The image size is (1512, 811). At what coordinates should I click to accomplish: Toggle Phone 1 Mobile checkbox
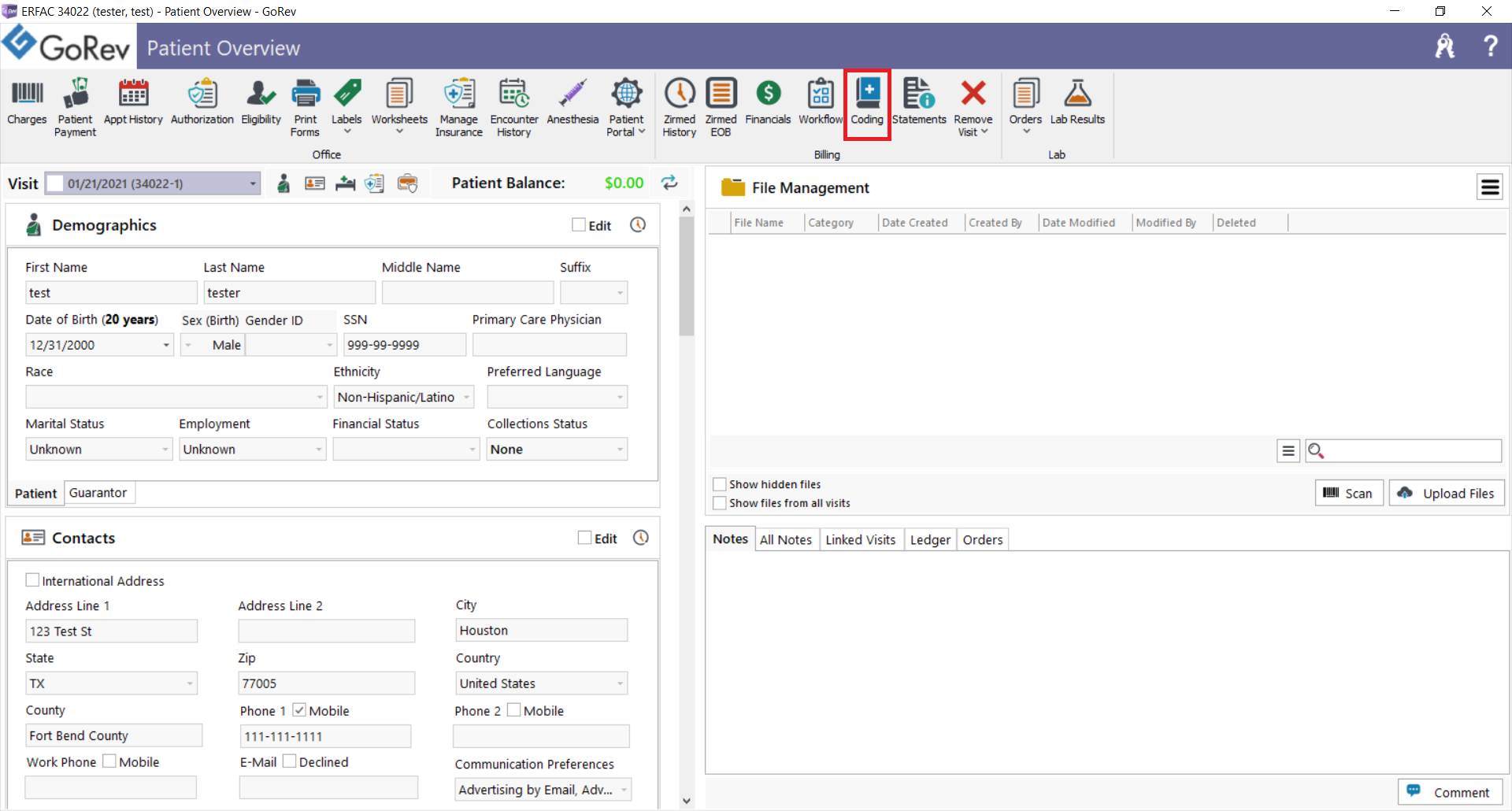coord(299,710)
